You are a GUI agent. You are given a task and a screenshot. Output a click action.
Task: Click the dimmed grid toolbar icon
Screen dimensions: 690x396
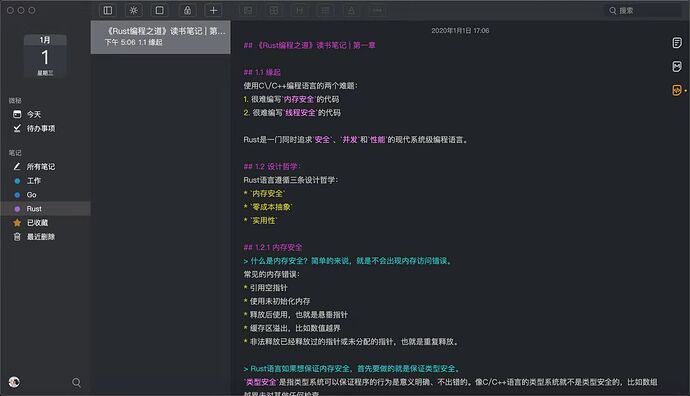point(274,10)
